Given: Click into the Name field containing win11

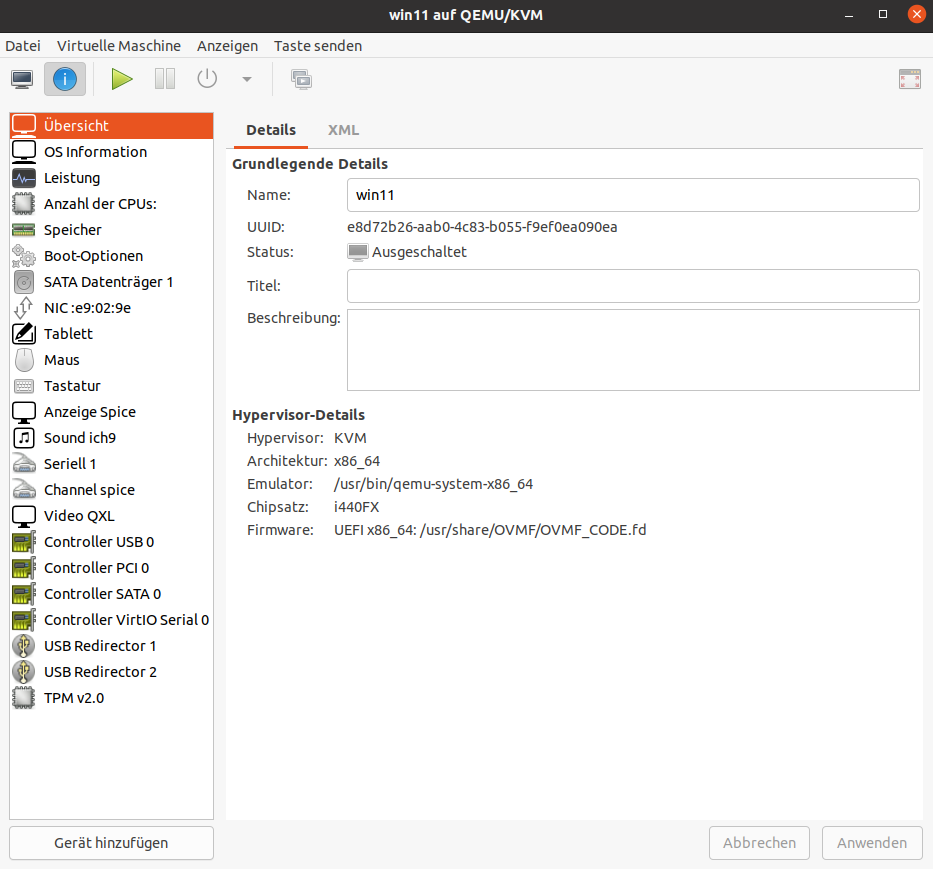Looking at the screenshot, I should [x=632, y=195].
